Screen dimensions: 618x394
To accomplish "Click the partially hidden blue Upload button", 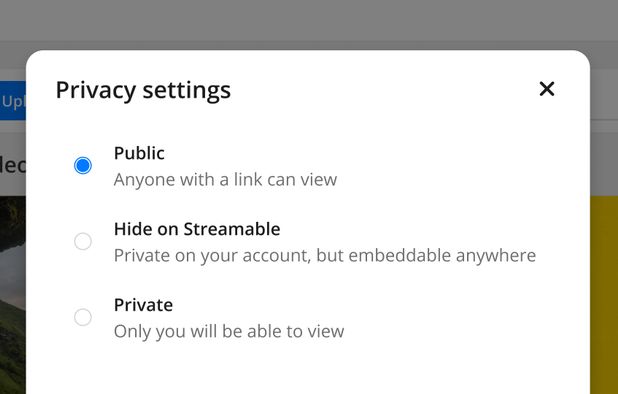I will tap(13, 100).
